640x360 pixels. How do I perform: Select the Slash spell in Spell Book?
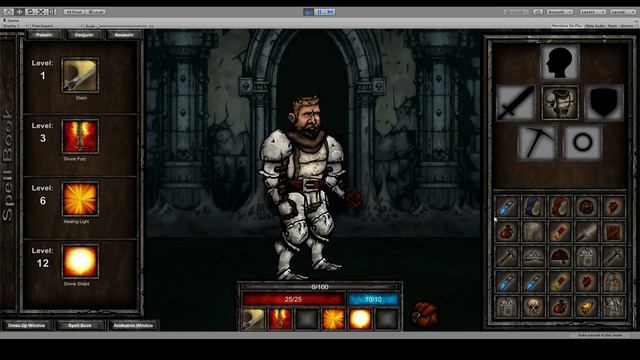click(80, 76)
